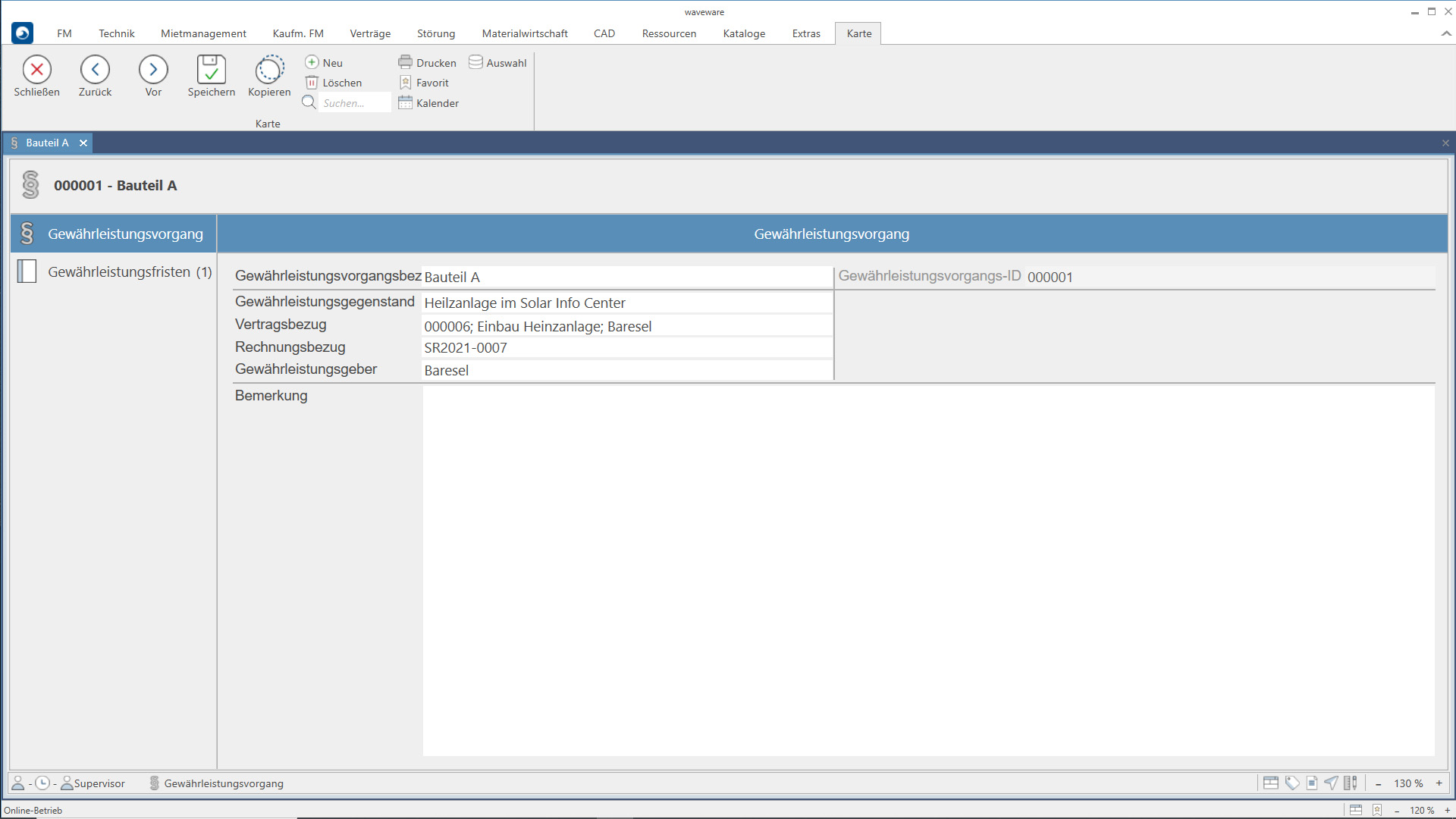The image size is (1456, 819).
Task: Decrease card zoom with minus at 130 %
Action: coord(1379,783)
